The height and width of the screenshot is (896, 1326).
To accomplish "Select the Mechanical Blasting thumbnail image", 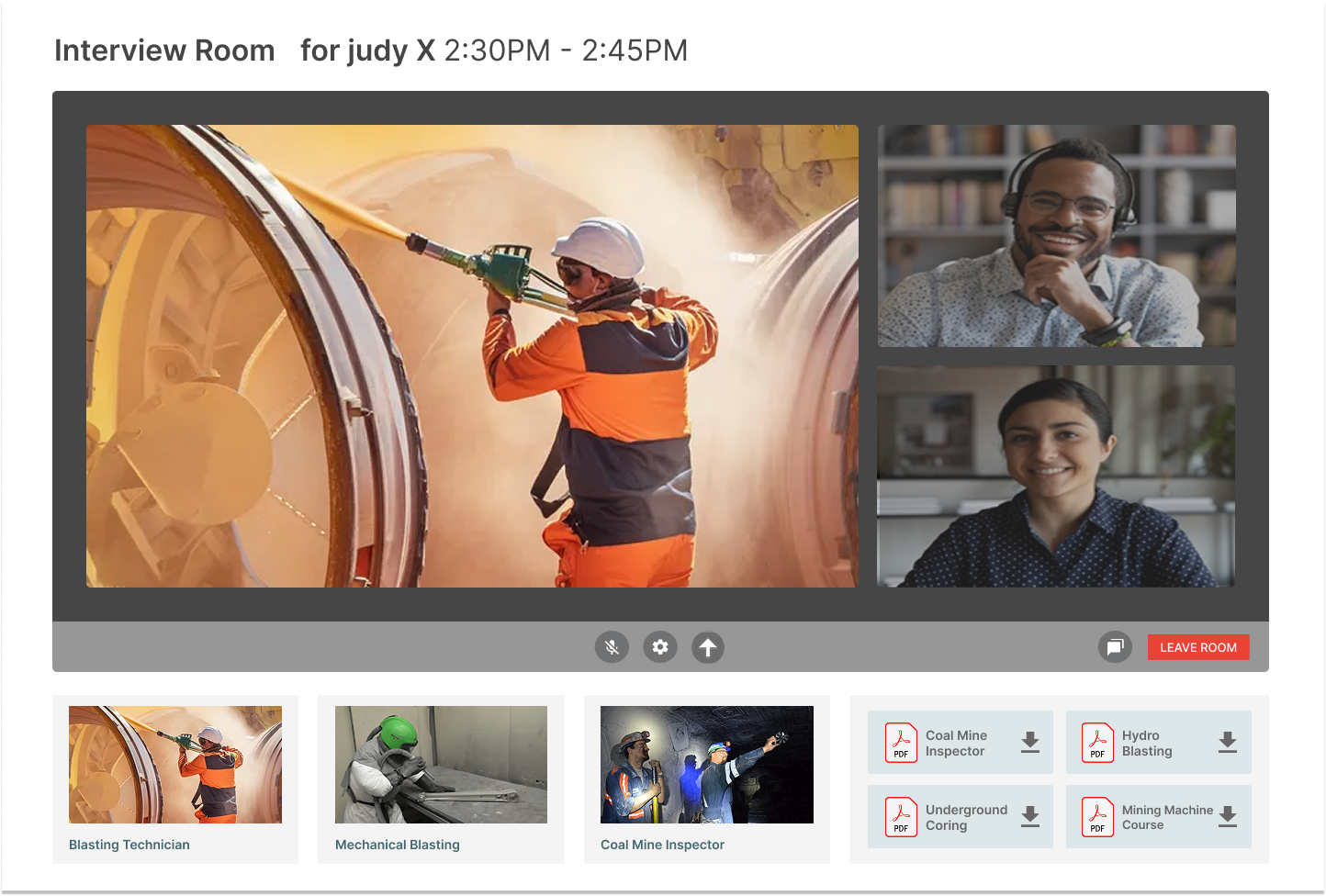I will tap(441, 765).
